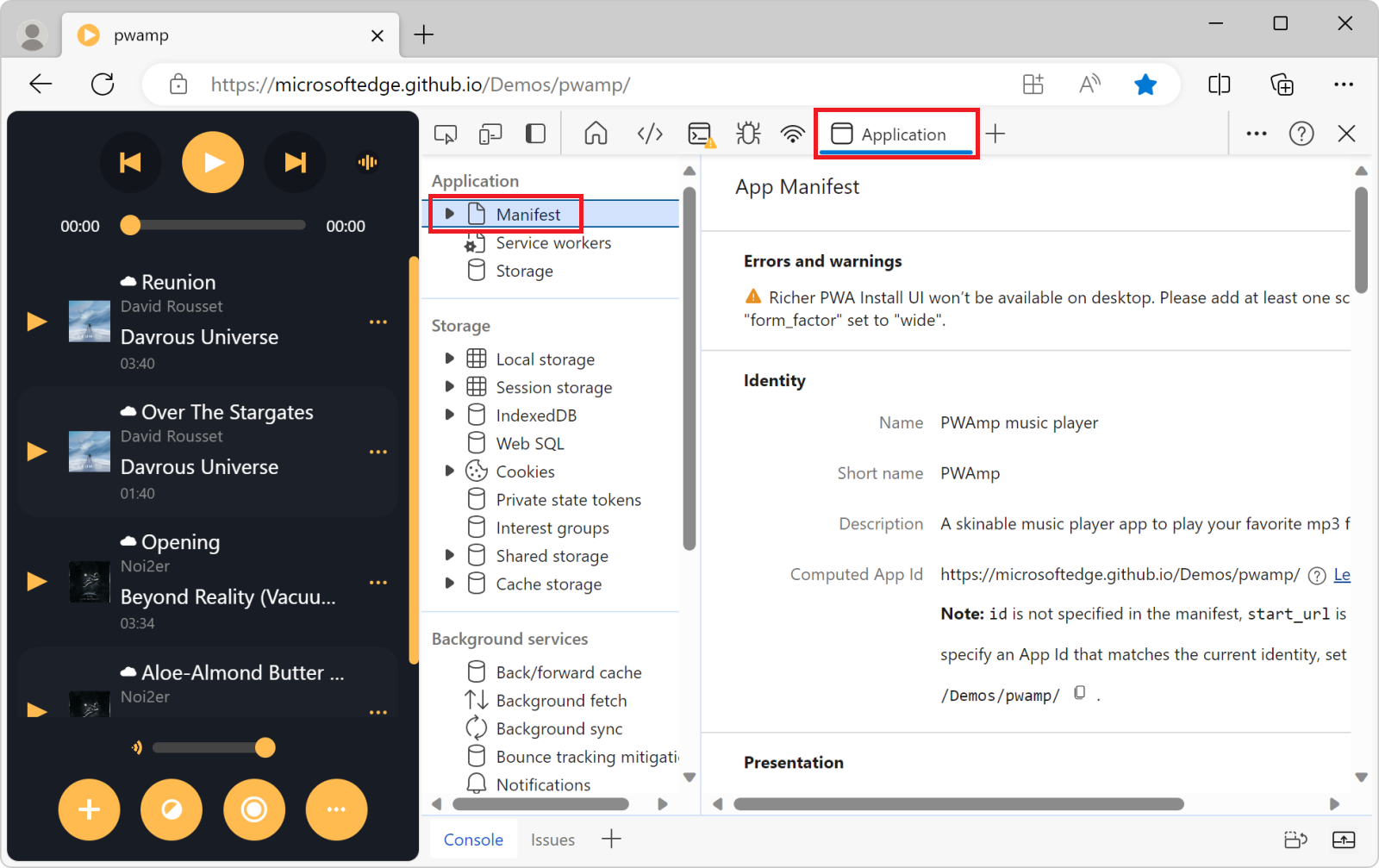Open DevTools help with the question mark icon
1379x868 pixels.
tap(1301, 134)
